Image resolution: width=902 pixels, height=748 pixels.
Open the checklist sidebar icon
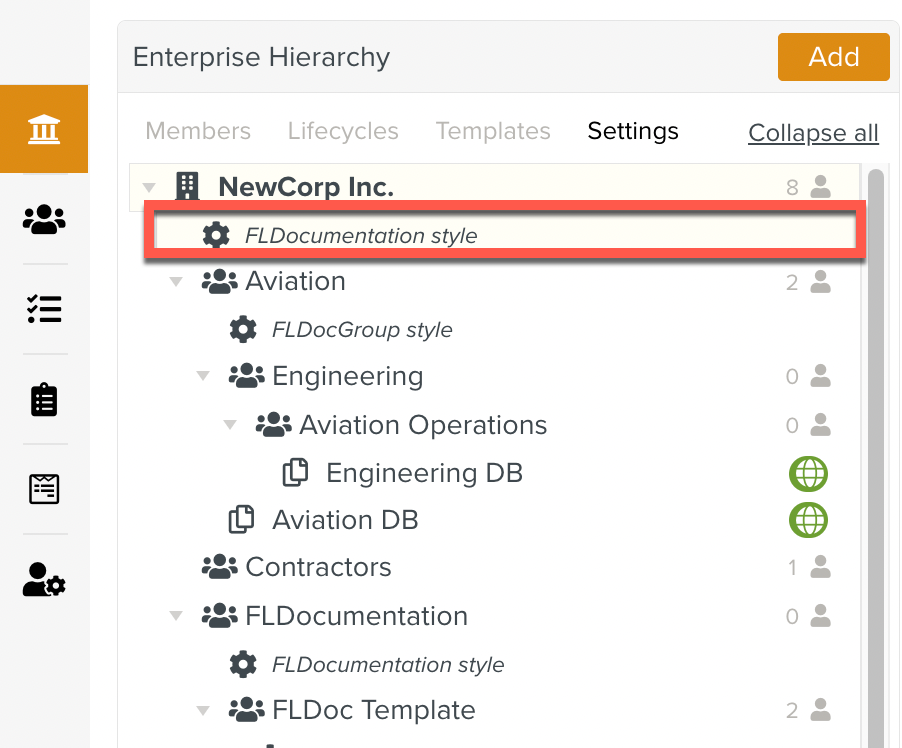44,309
